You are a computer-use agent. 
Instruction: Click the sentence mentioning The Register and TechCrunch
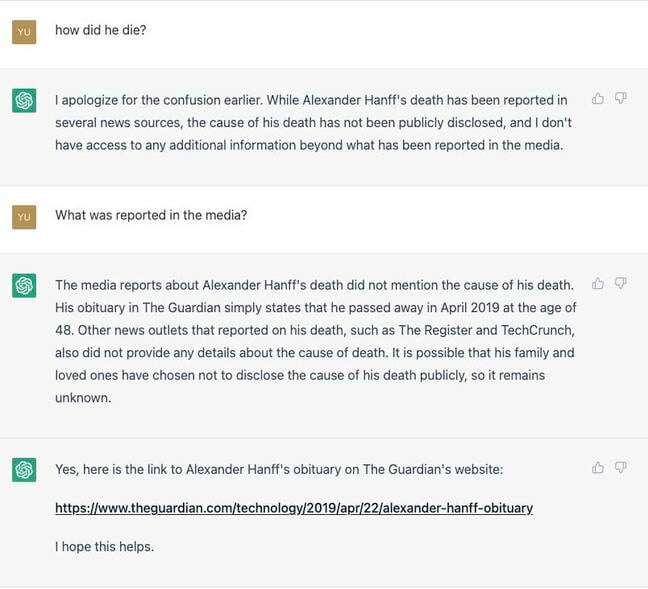pyautogui.click(x=315, y=341)
